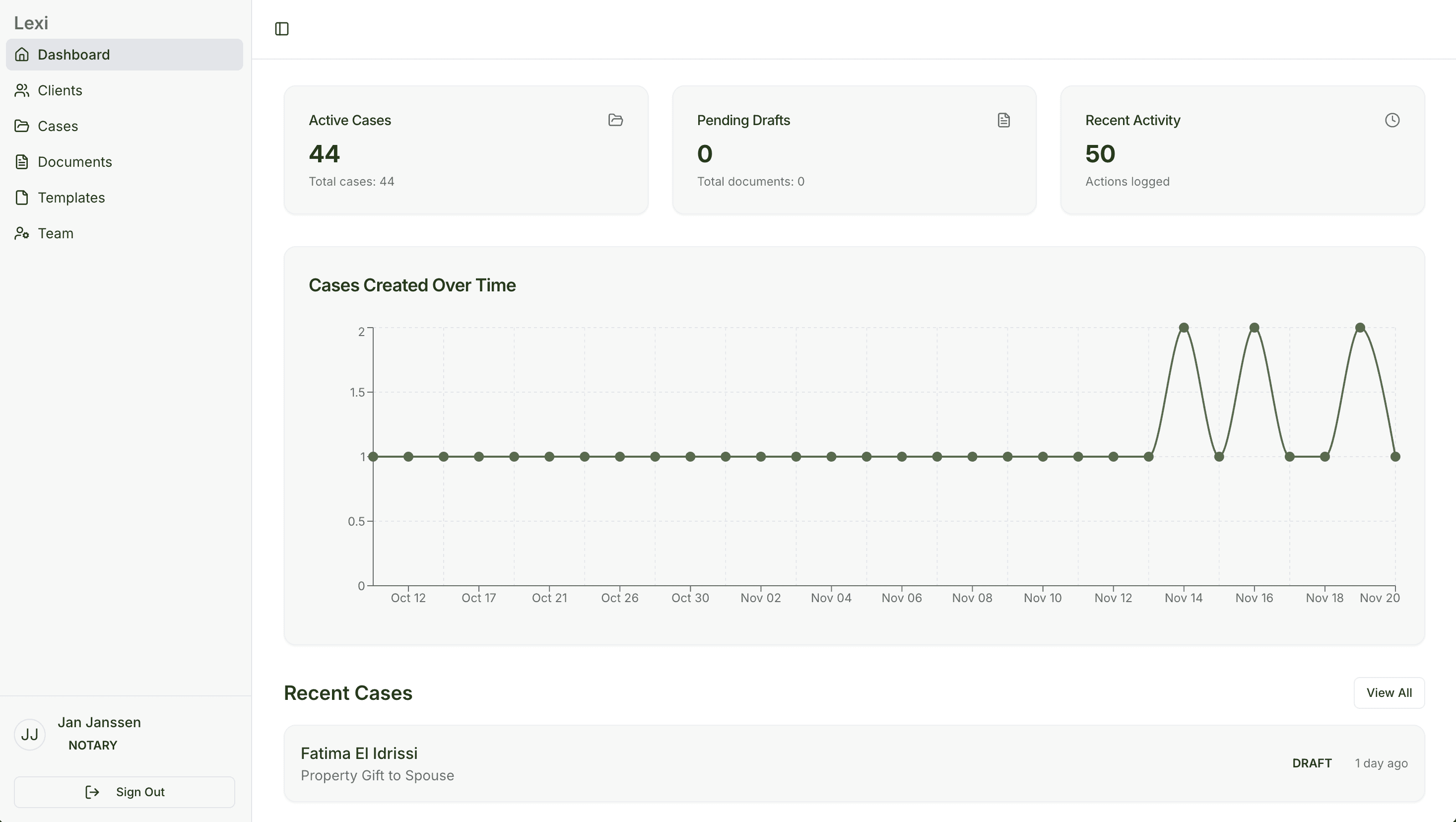Click the Nov 16 peak data point
Viewport: 1456px width, 822px height.
coord(1254,327)
